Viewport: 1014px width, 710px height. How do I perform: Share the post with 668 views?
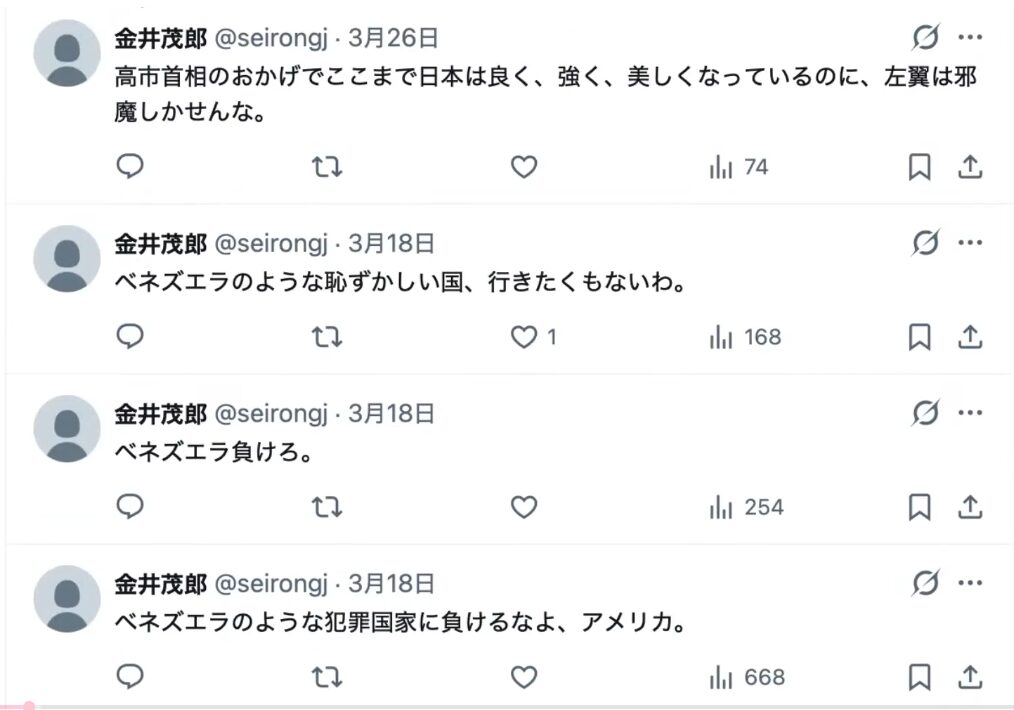pyautogui.click(x=969, y=678)
